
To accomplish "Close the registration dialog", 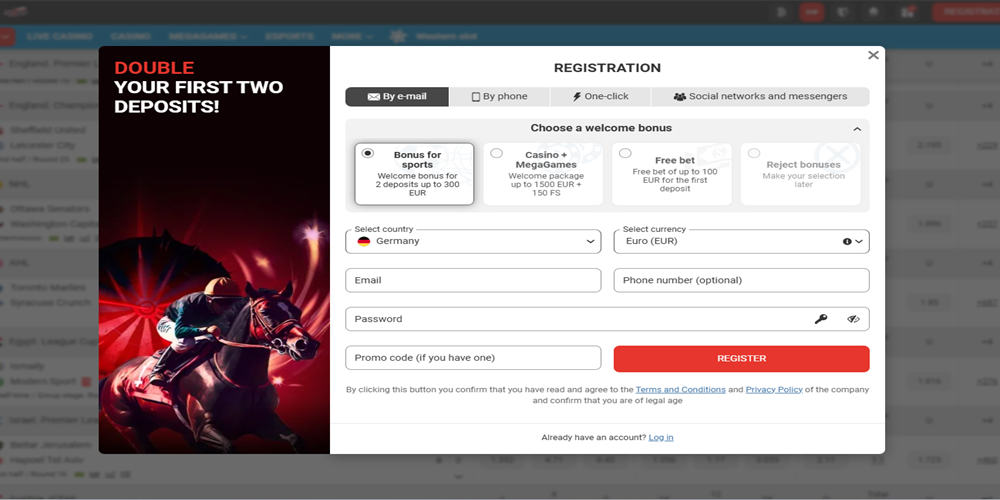I will [x=873, y=55].
